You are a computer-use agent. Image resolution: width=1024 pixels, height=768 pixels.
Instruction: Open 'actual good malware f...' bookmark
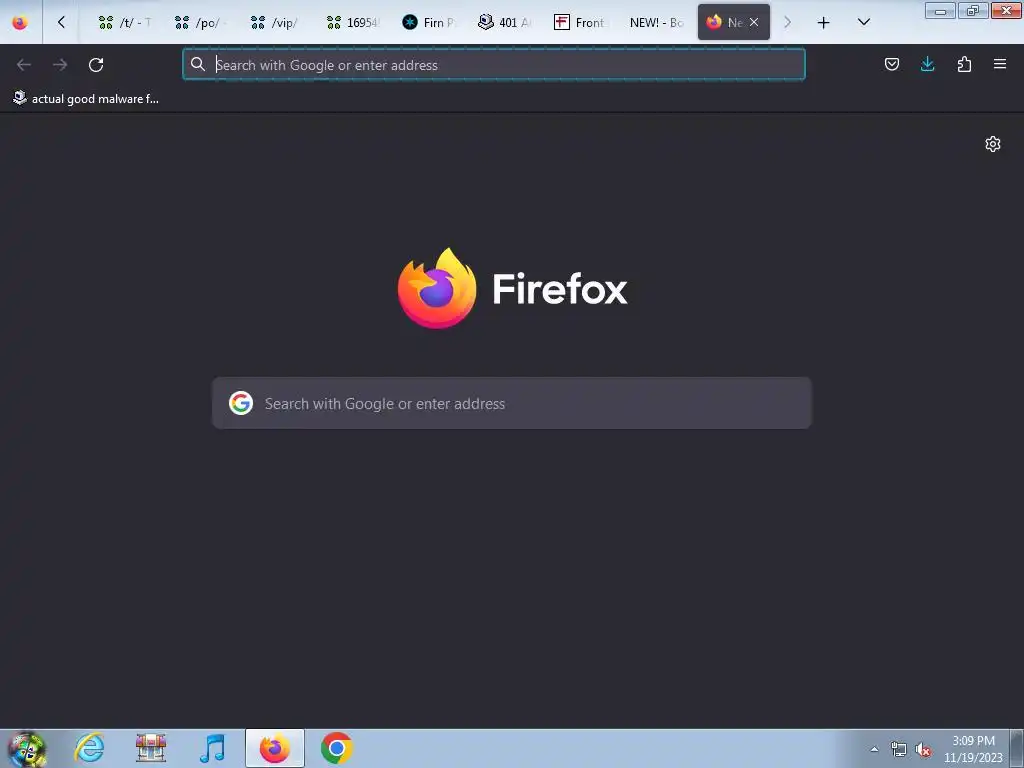point(86,99)
